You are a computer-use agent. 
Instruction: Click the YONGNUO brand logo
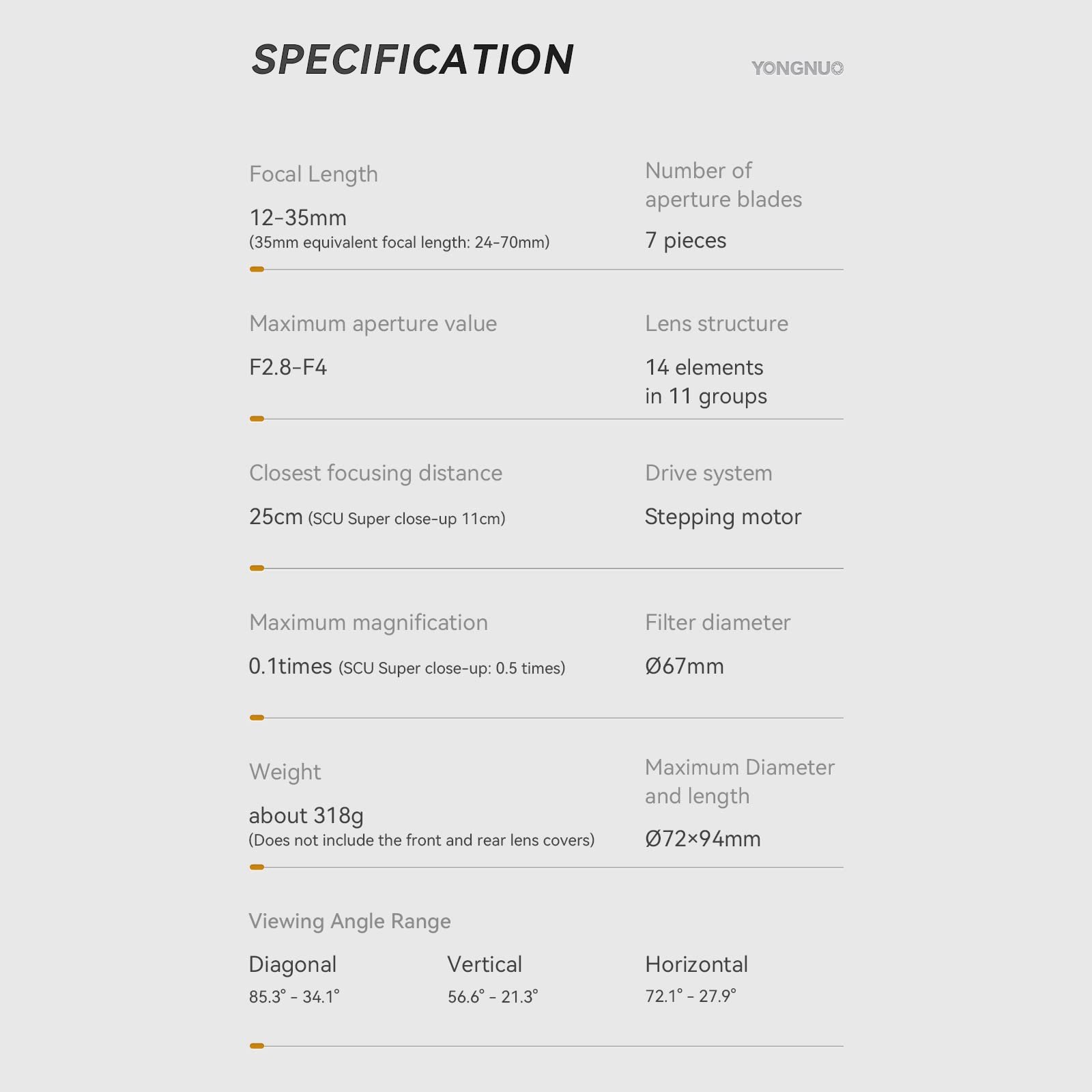click(x=796, y=68)
